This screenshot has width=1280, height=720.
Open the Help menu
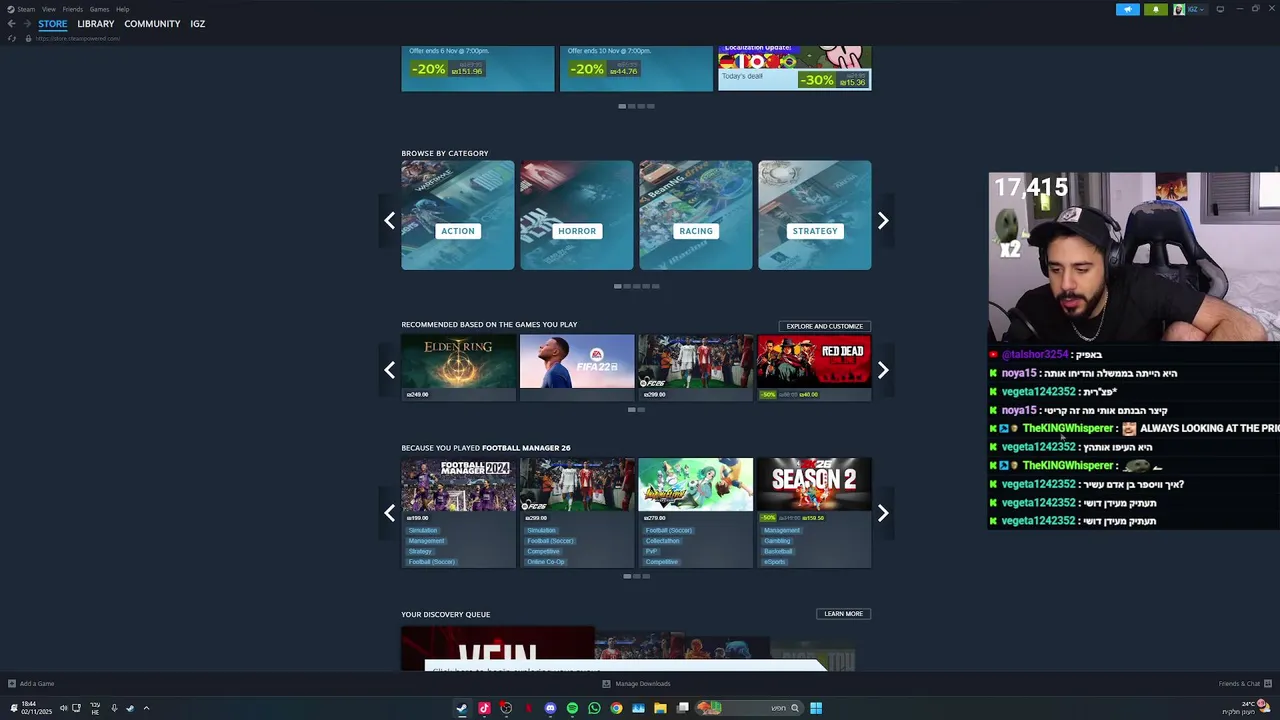[122, 9]
